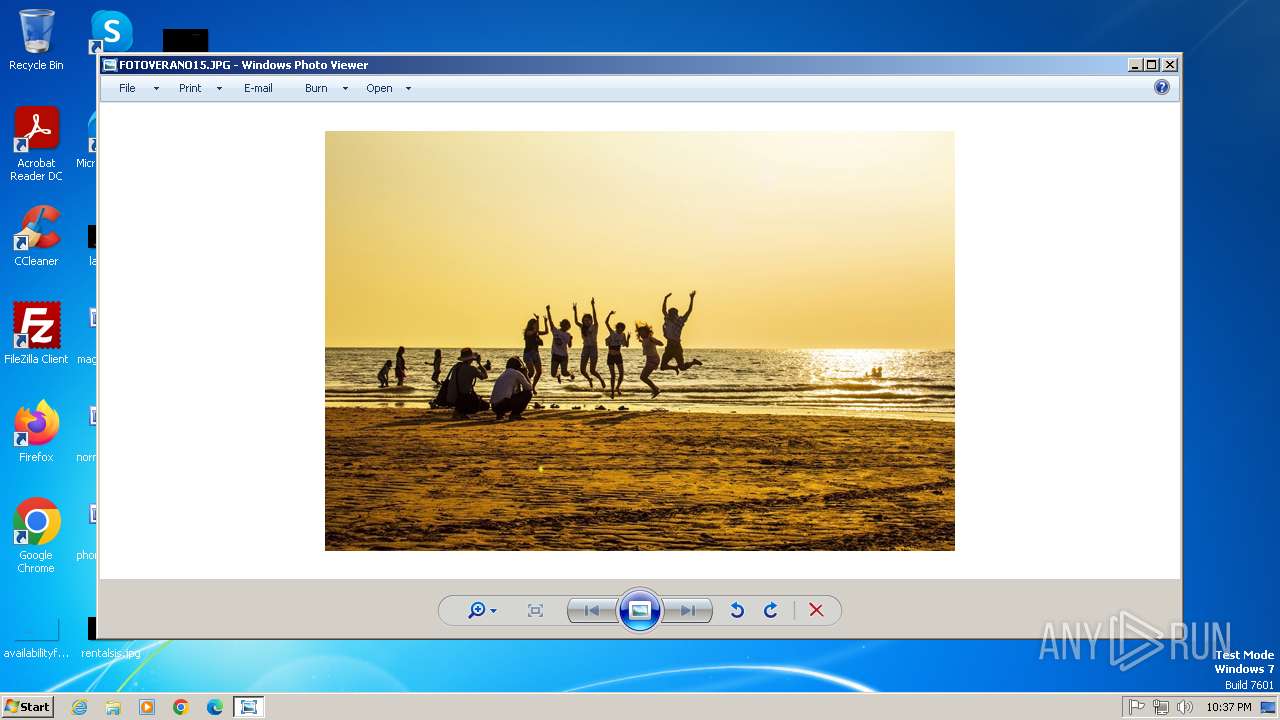This screenshot has width=1280, height=720.
Task: Open the zoom magnifier control
Action: pos(482,610)
